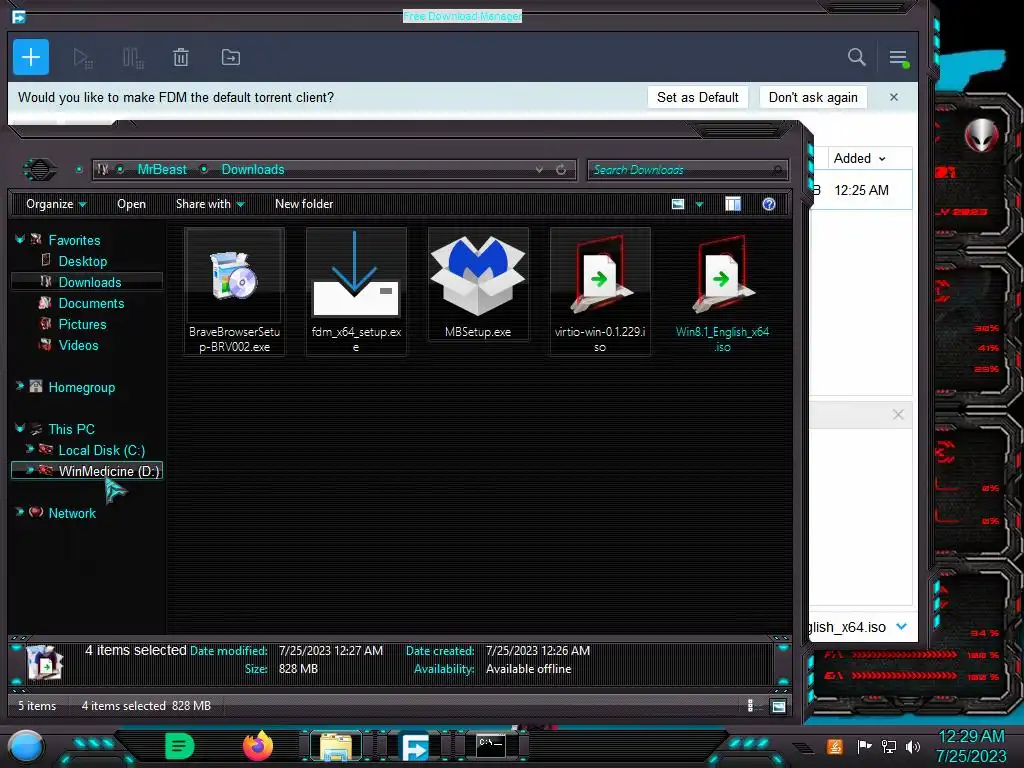The image size is (1024, 768).
Task: Open the address bar history dropdown
Action: pyautogui.click(x=539, y=169)
